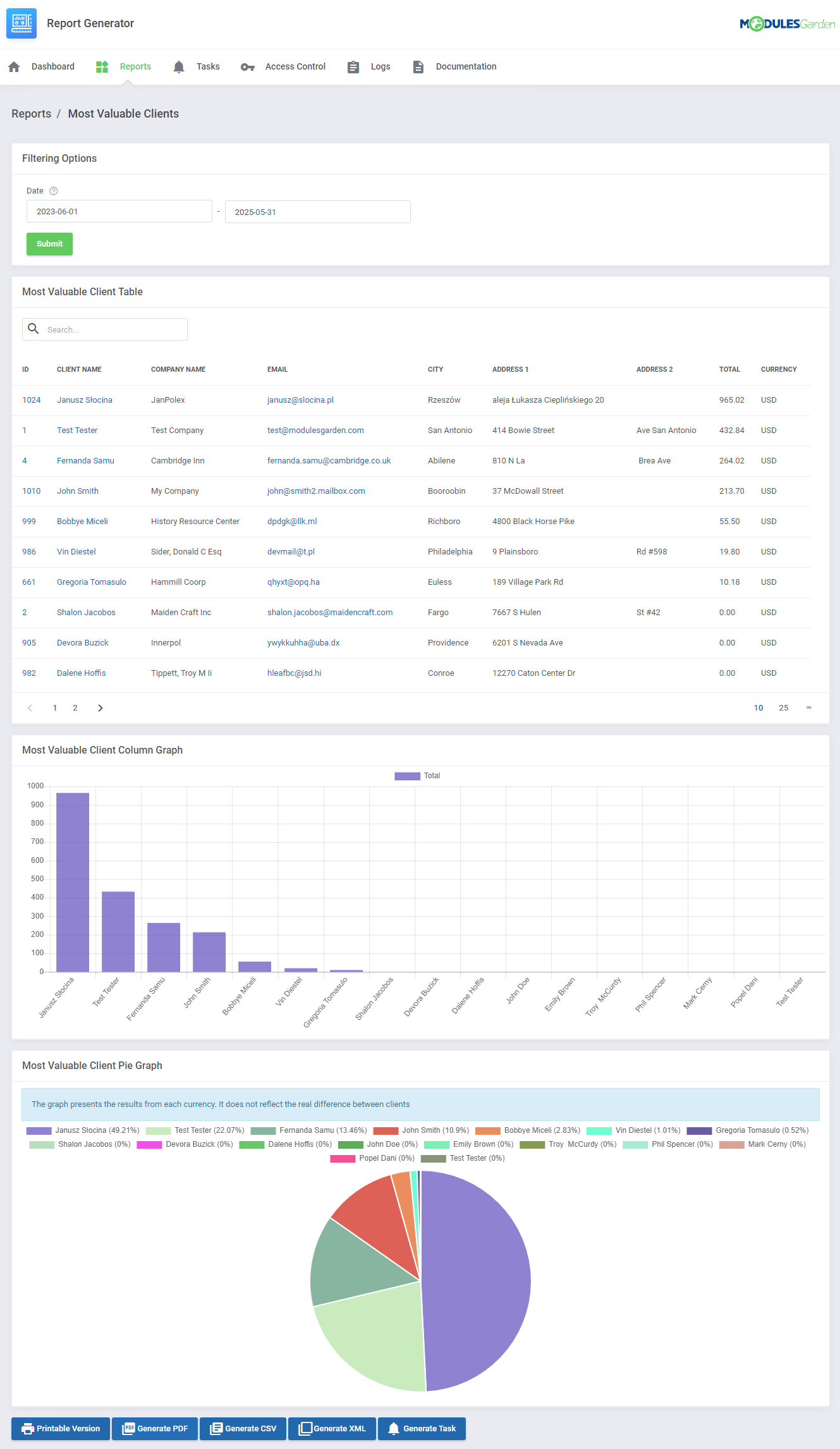Click the start date input field
Viewport: 840px width, 1449px height.
[119, 212]
